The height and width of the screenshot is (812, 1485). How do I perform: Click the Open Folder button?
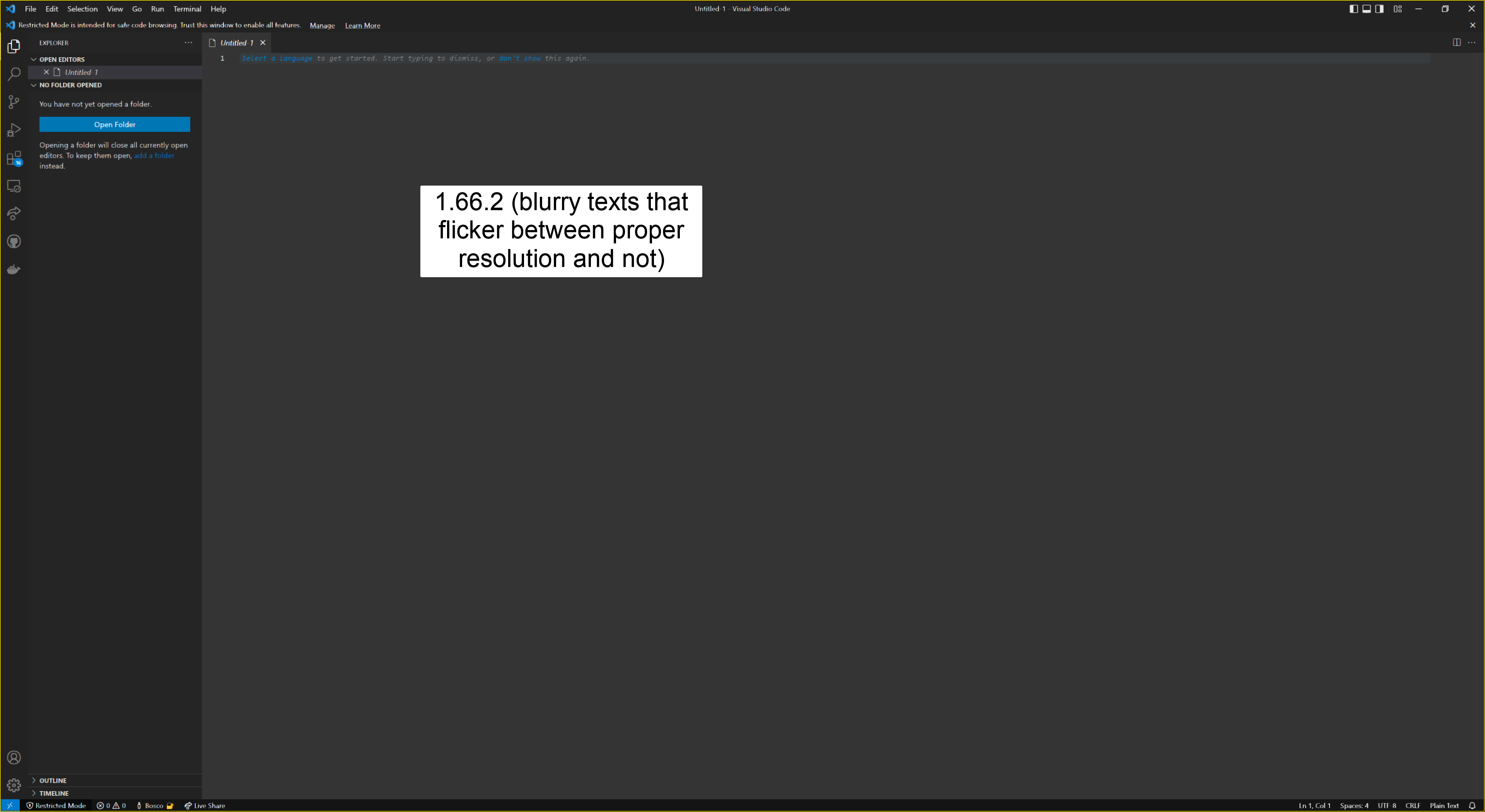(x=115, y=125)
